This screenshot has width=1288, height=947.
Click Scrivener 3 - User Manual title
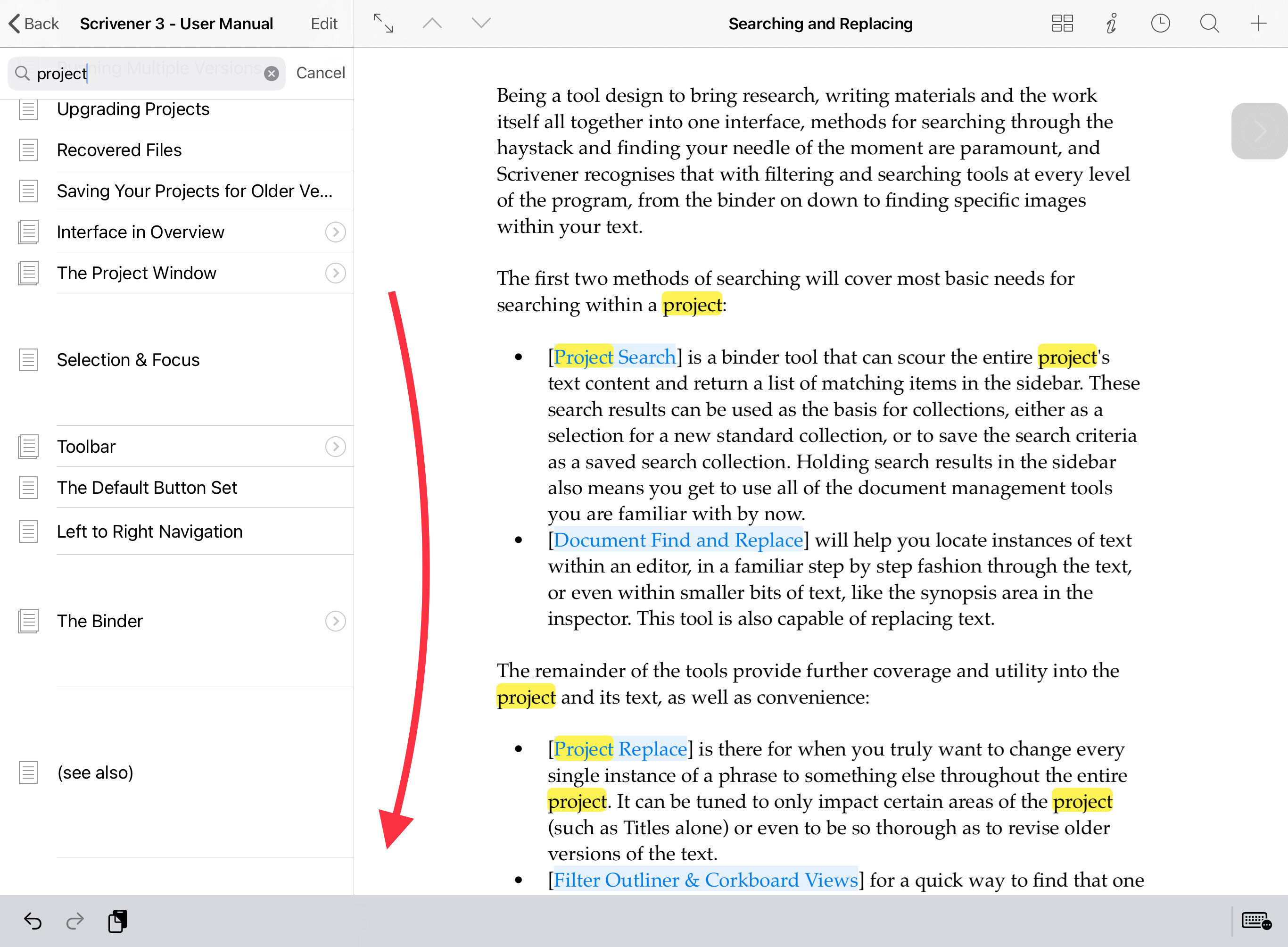[x=176, y=24]
